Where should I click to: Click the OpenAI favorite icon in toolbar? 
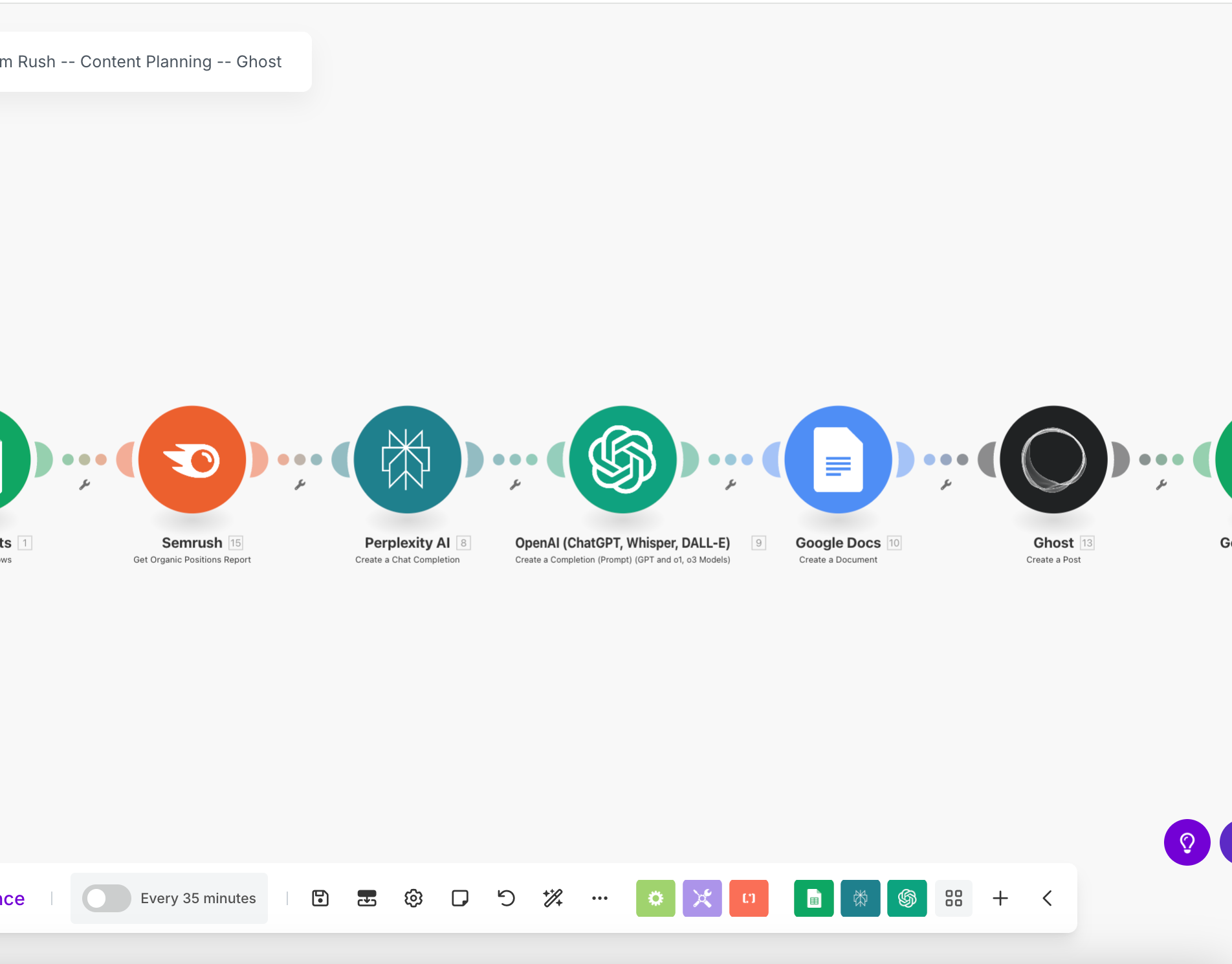907,898
